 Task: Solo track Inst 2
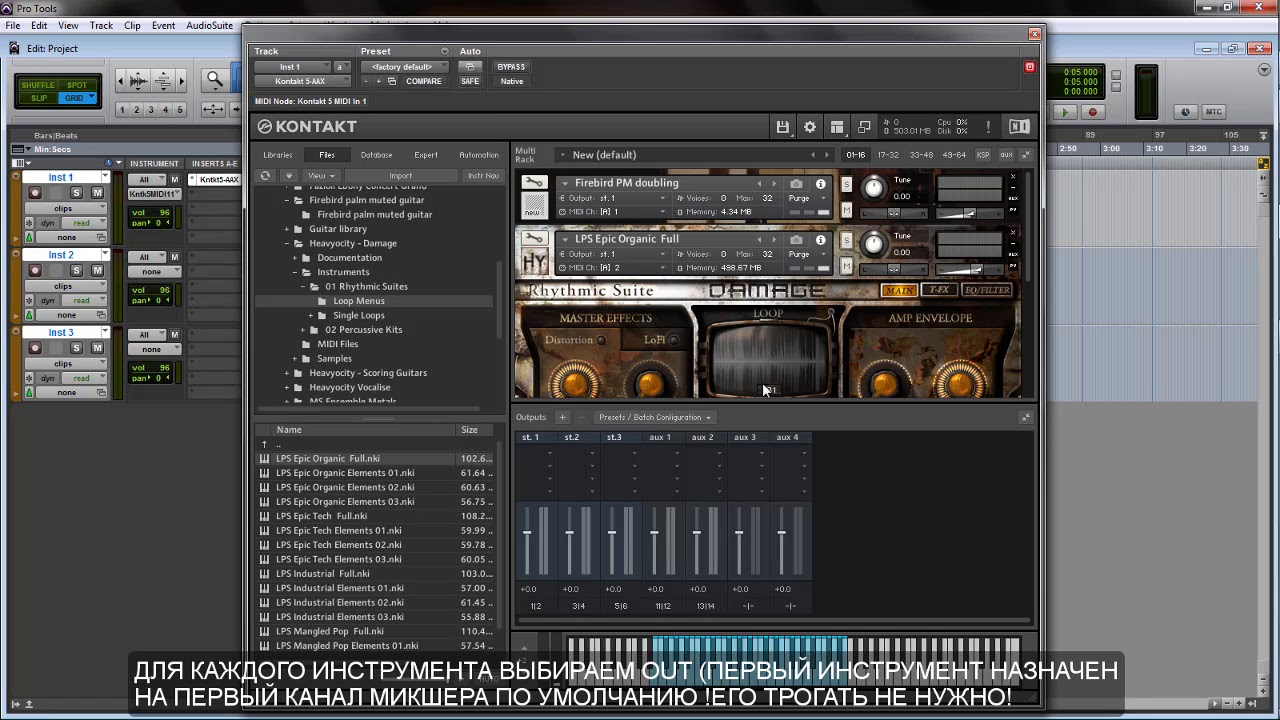(x=76, y=270)
